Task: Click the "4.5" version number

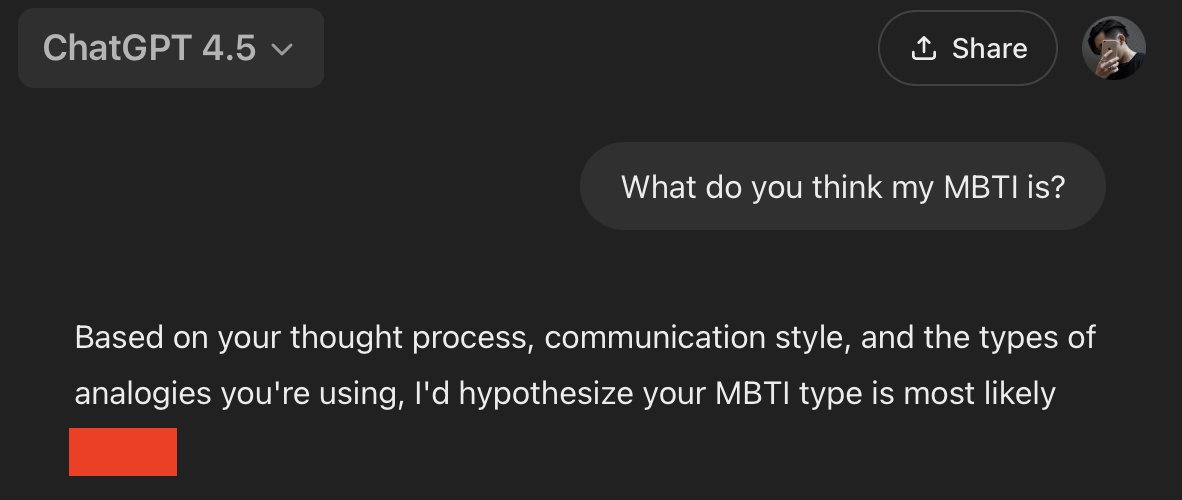Action: pyautogui.click(x=228, y=48)
